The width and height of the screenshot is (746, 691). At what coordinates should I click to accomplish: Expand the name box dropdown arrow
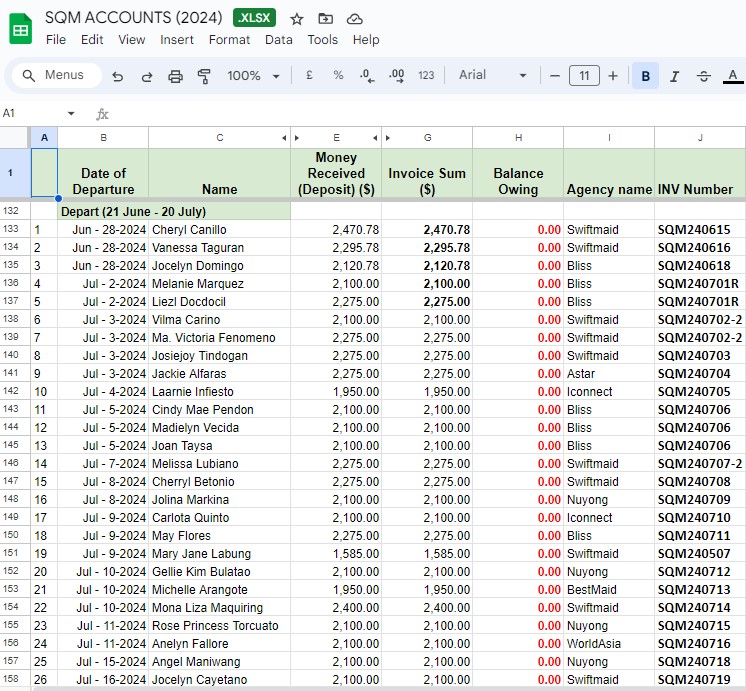[x=71, y=114]
